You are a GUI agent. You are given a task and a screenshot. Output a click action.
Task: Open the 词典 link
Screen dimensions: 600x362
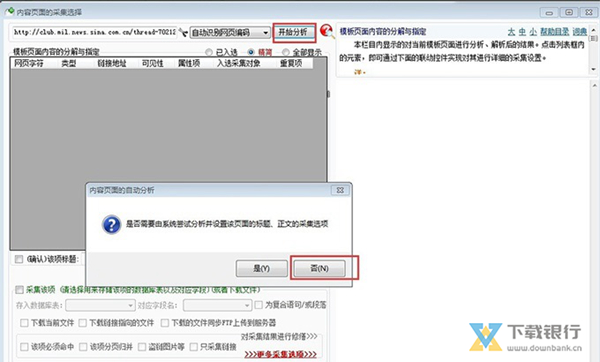tap(580, 32)
